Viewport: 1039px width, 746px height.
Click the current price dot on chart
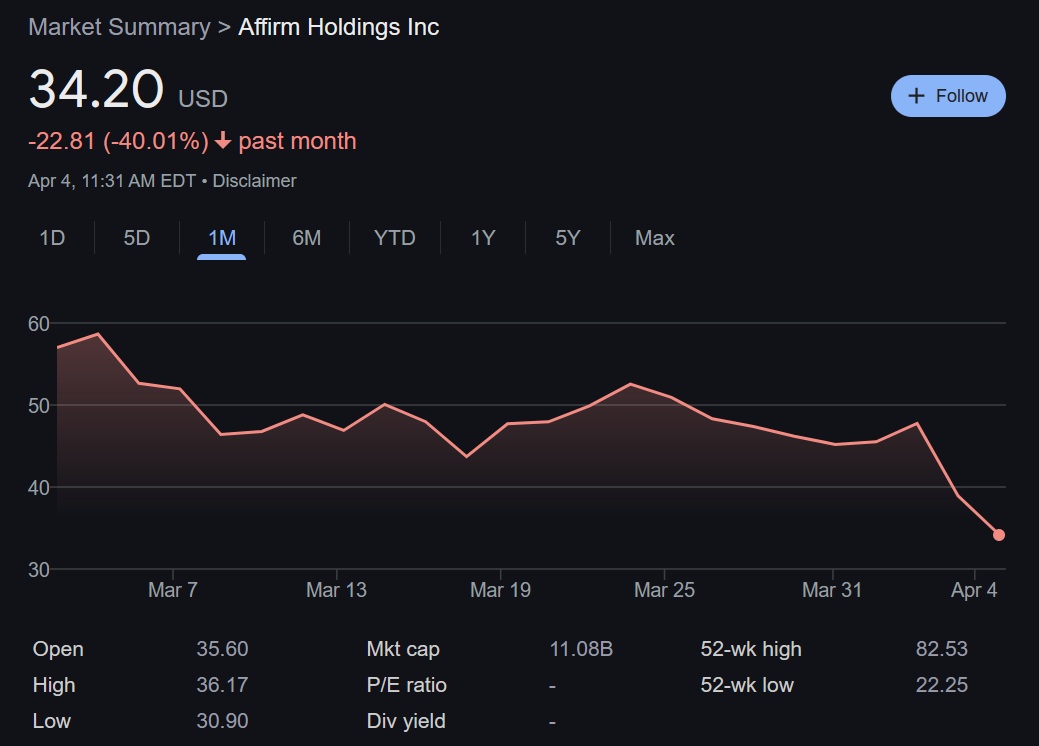[999, 535]
